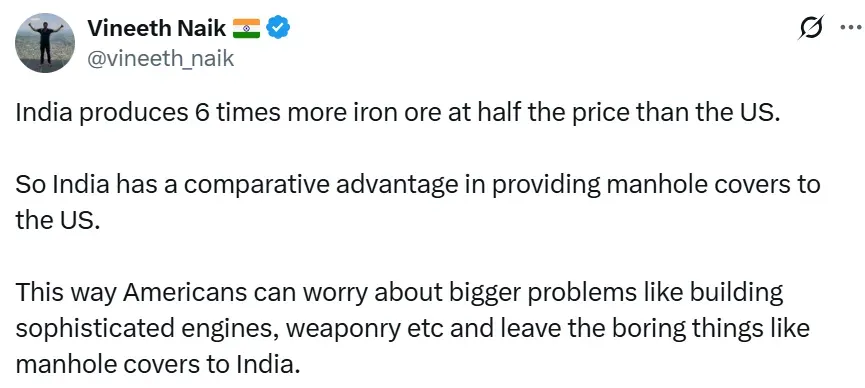The width and height of the screenshot is (865, 388).
Task: Open the @vineeth_naik handle link
Action: tap(161, 57)
